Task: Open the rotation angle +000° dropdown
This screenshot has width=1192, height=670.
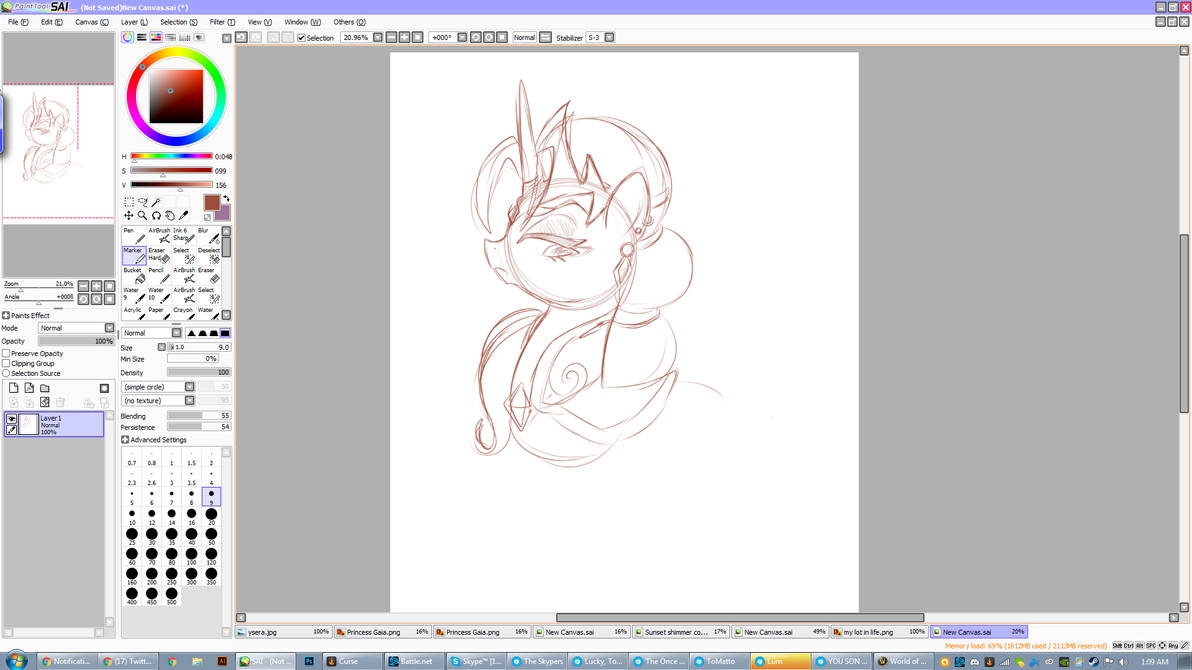Action: coord(461,37)
